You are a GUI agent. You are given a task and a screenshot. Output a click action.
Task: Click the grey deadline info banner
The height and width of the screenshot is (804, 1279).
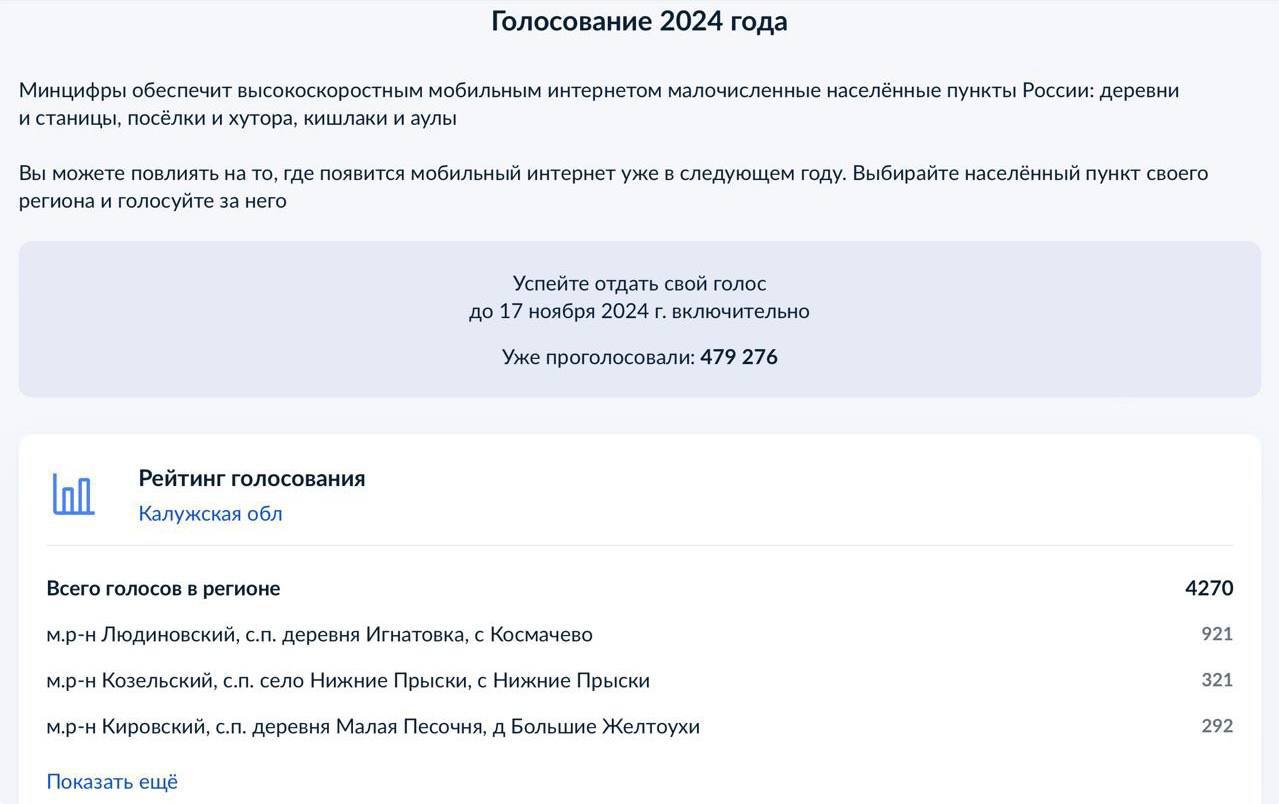(x=639, y=319)
